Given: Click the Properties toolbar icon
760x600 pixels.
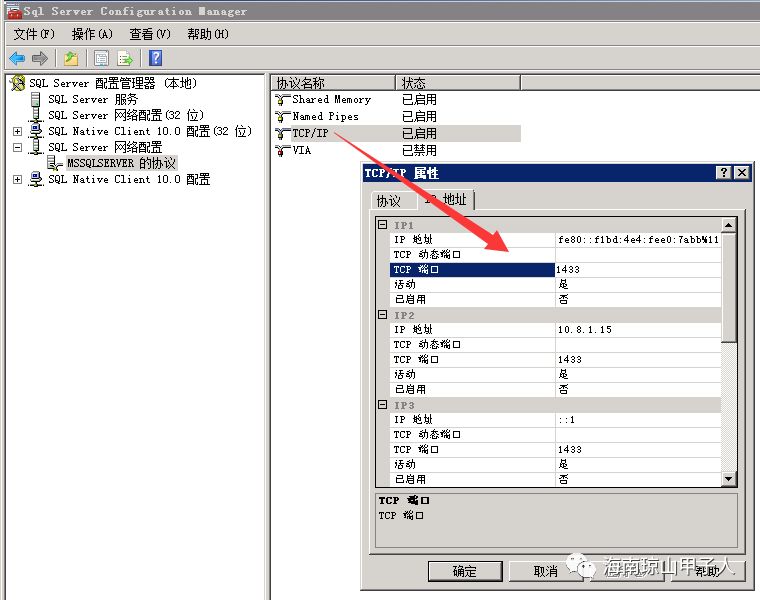Looking at the screenshot, I should 101,59.
